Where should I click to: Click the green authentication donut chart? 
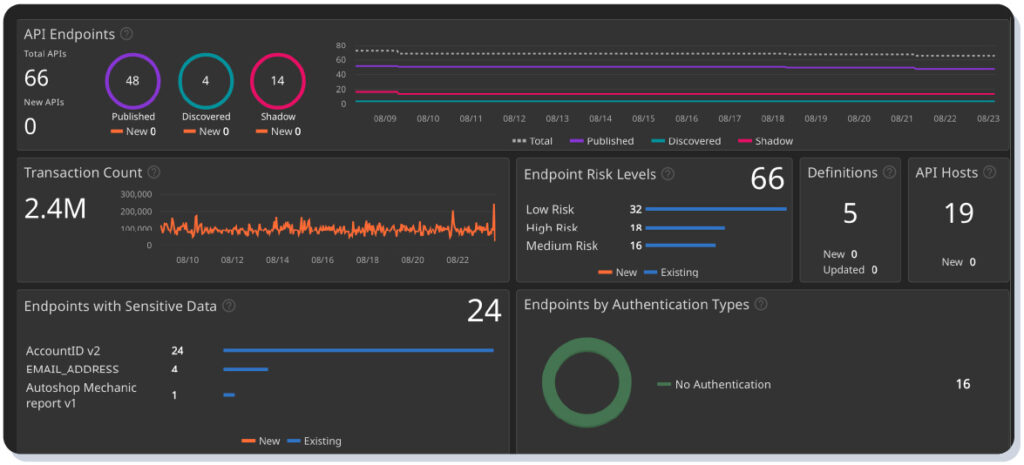tap(586, 382)
